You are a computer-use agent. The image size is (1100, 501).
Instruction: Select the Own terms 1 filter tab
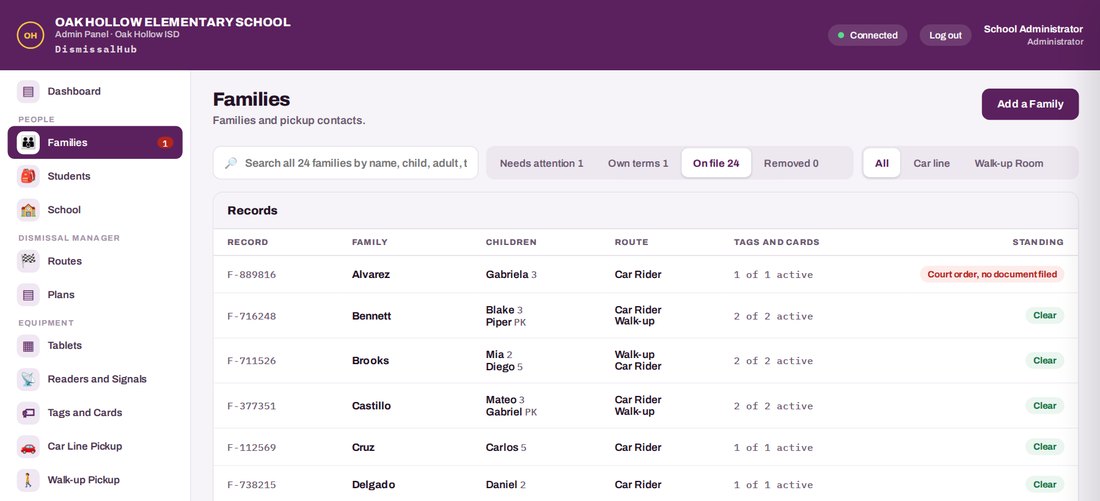tap(638, 163)
